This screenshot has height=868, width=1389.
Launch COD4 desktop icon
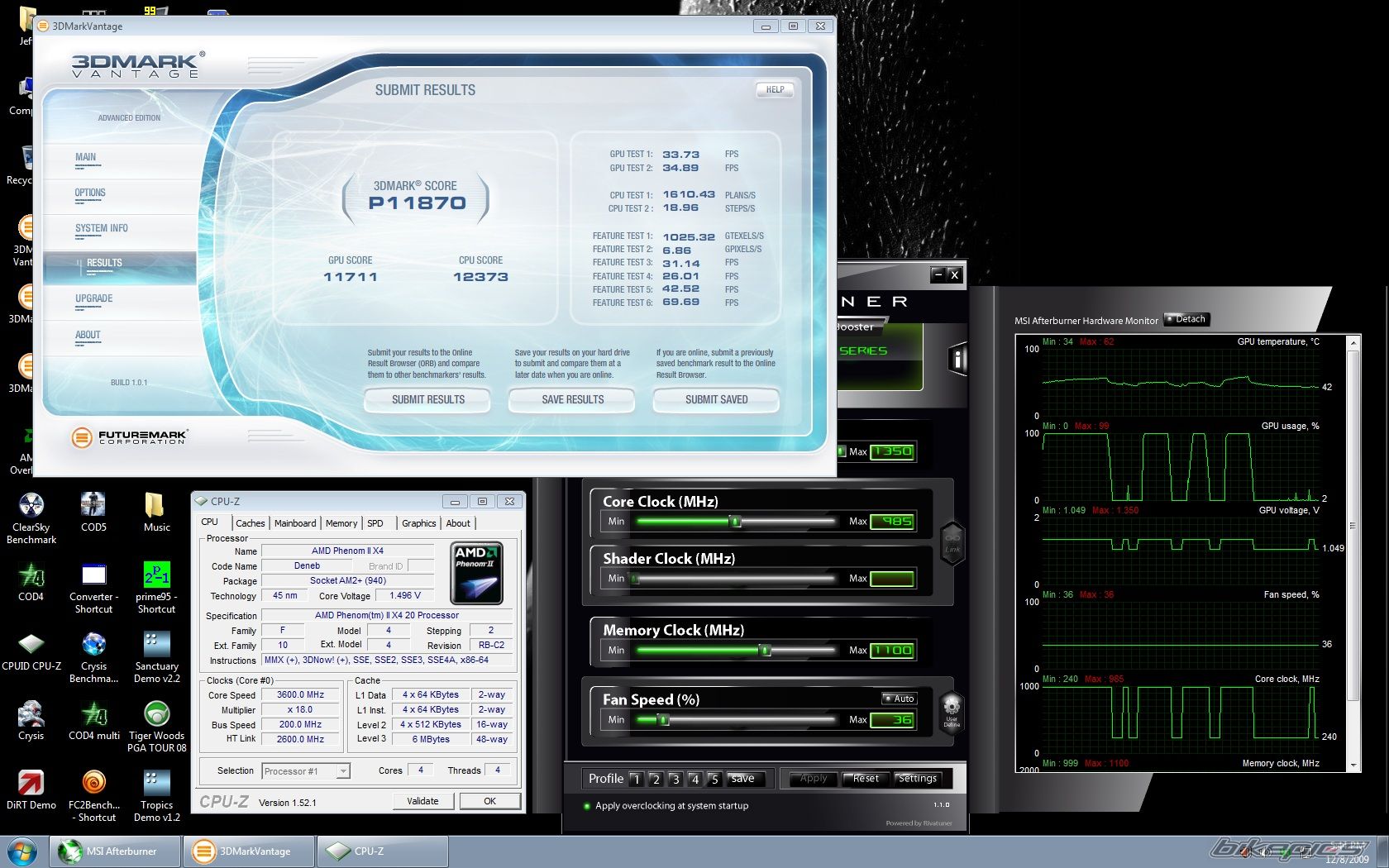tap(31, 582)
